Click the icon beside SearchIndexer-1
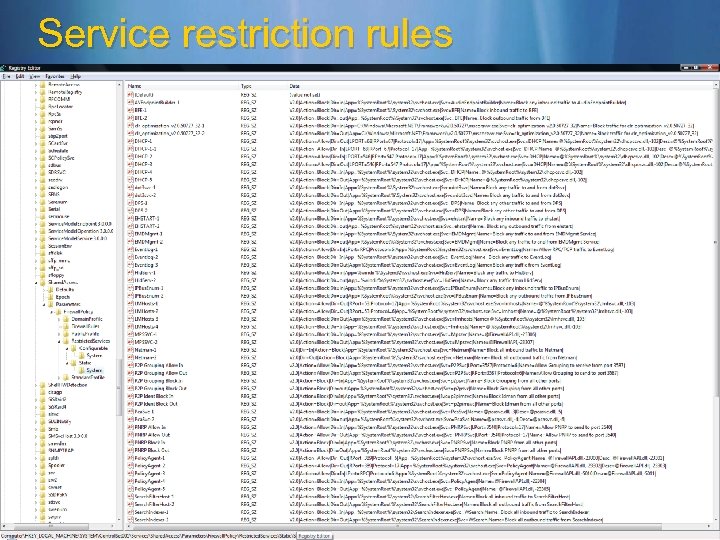Screen dimensions: 720x540 point(130,512)
